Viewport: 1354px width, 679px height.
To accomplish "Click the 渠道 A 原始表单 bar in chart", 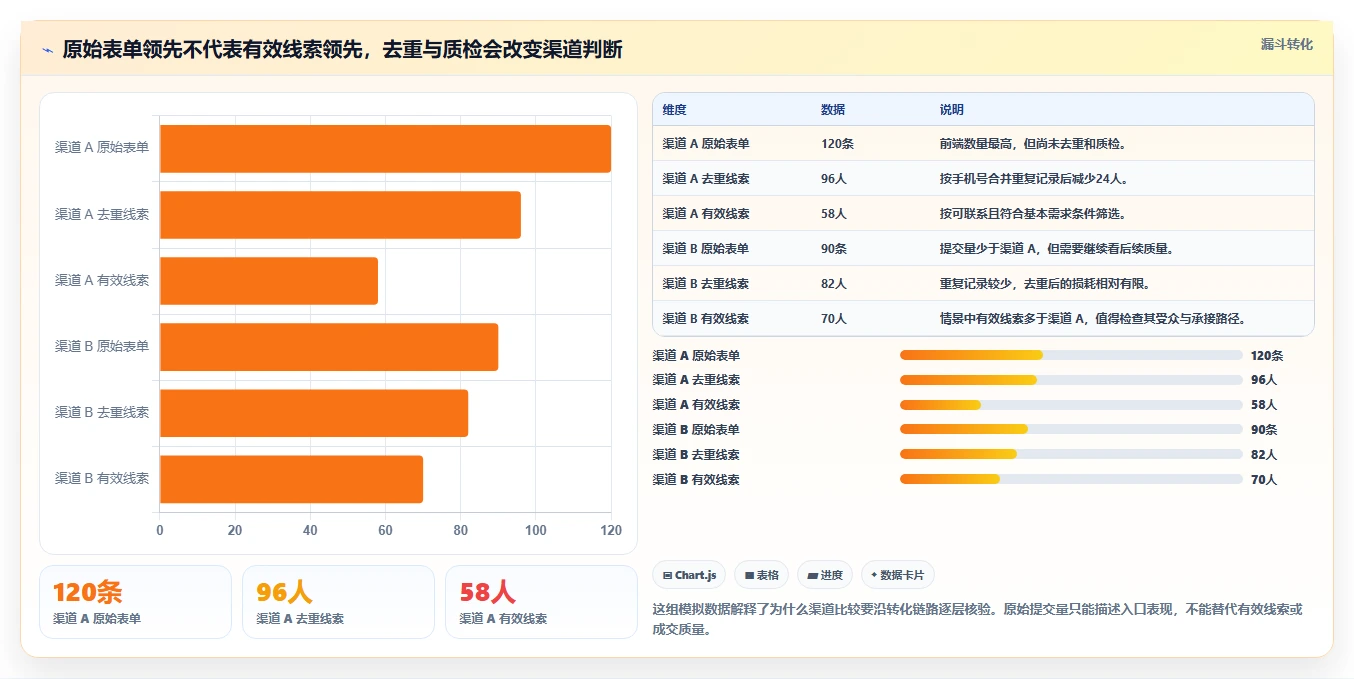I will coord(385,148).
